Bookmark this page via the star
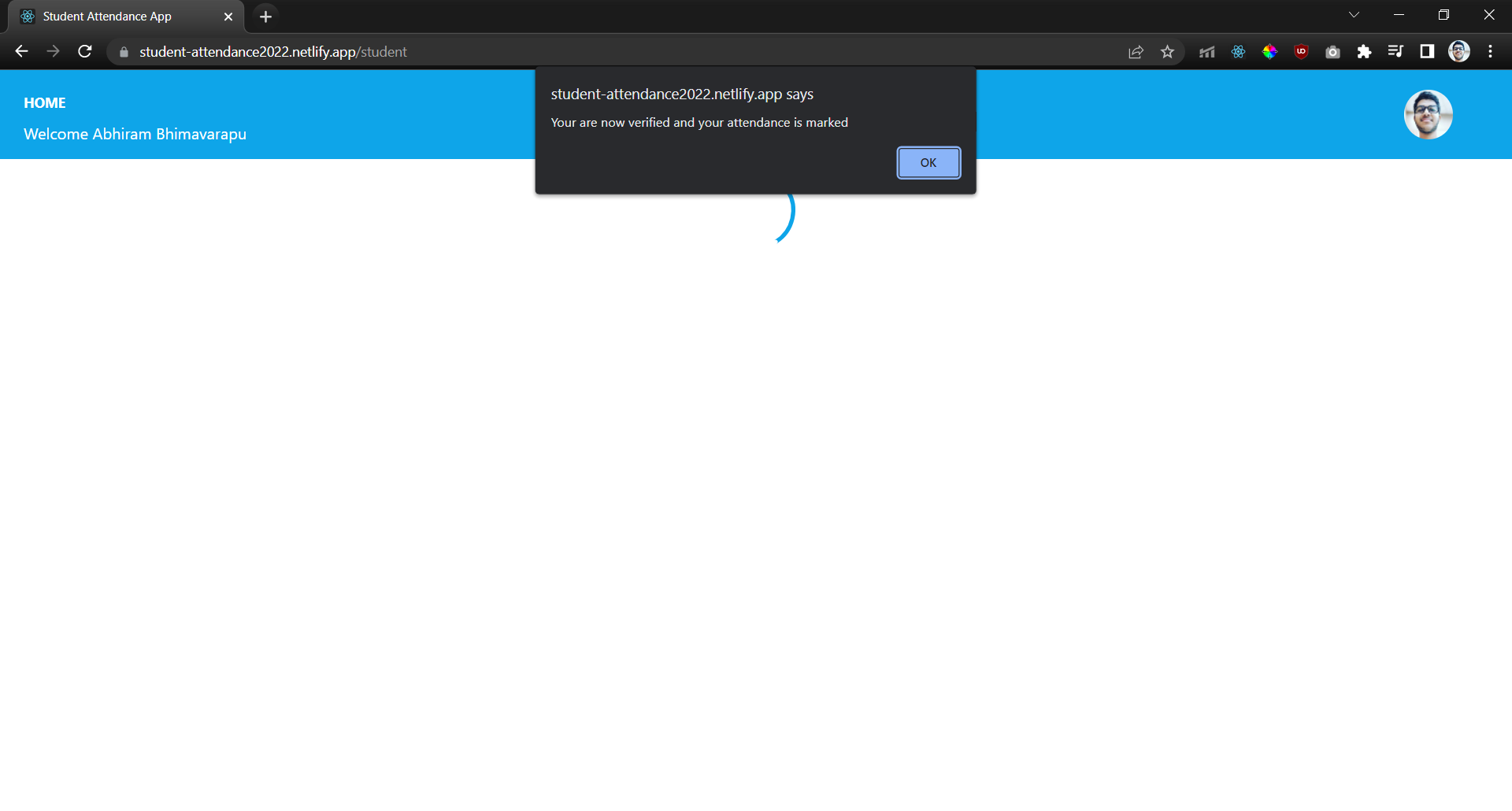The width and height of the screenshot is (1512, 811). coord(1168,51)
